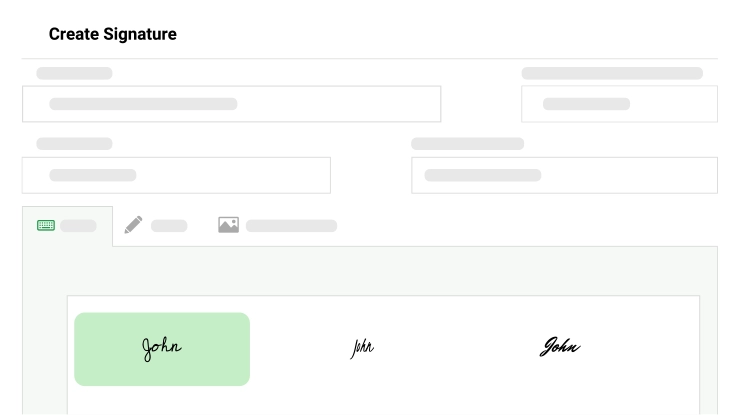This screenshot has width=739, height=415.
Task: Click the top-right input field
Action: 619,104
